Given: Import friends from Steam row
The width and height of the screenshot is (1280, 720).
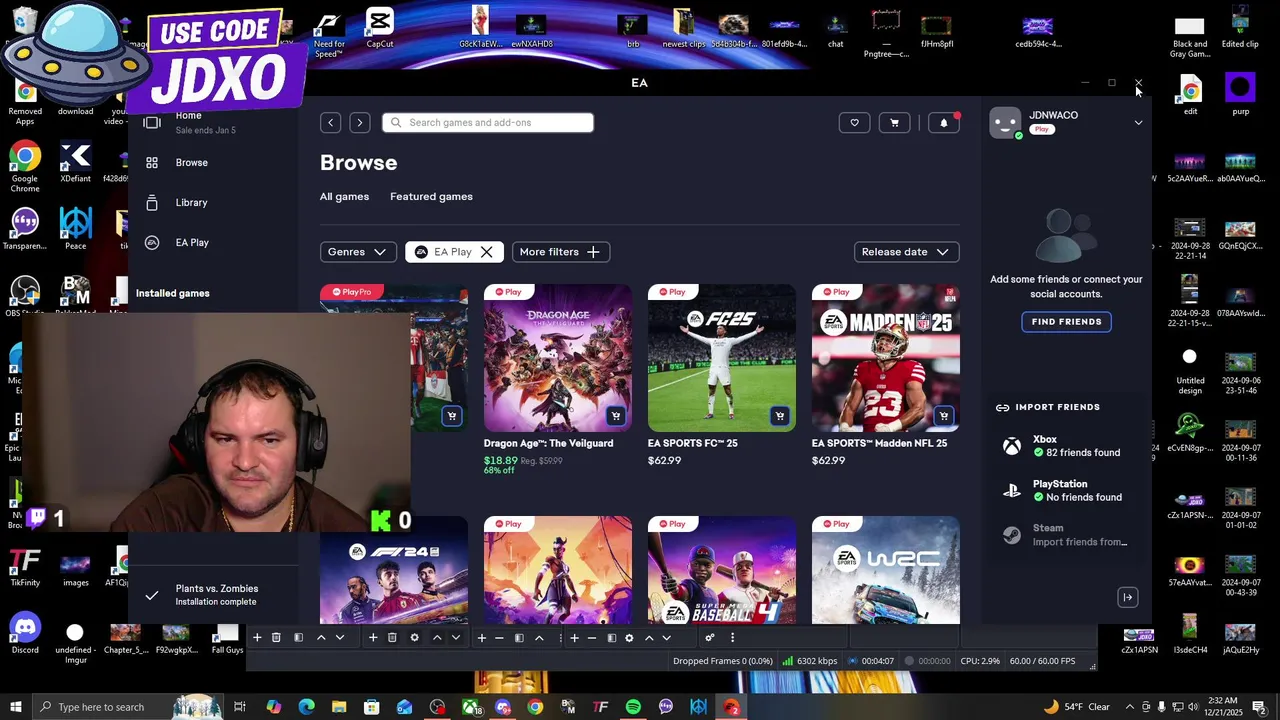Looking at the screenshot, I should (1066, 535).
